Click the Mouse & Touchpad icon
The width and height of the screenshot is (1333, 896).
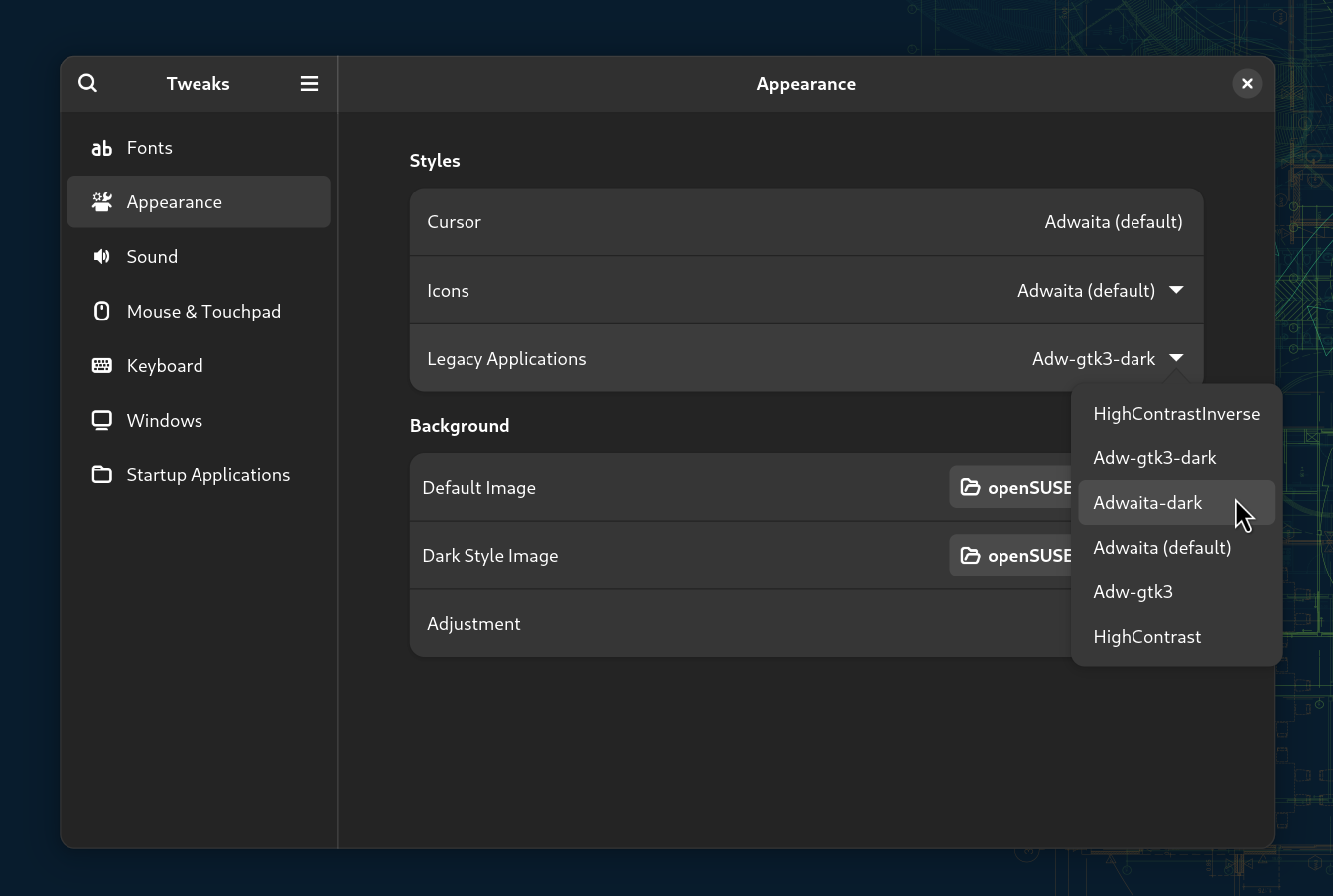101,312
